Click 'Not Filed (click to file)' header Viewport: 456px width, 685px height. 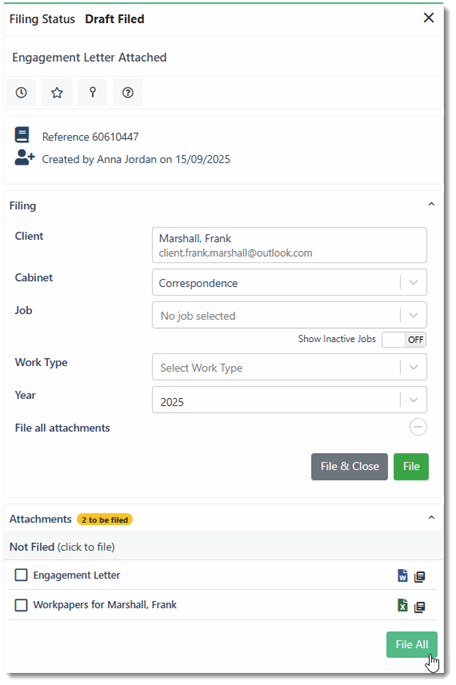(62, 547)
